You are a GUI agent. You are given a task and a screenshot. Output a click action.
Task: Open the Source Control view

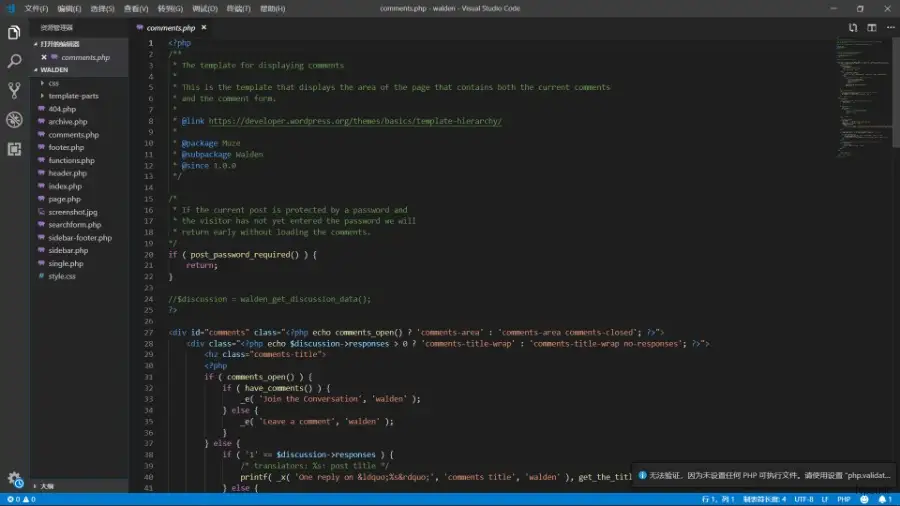click(14, 91)
